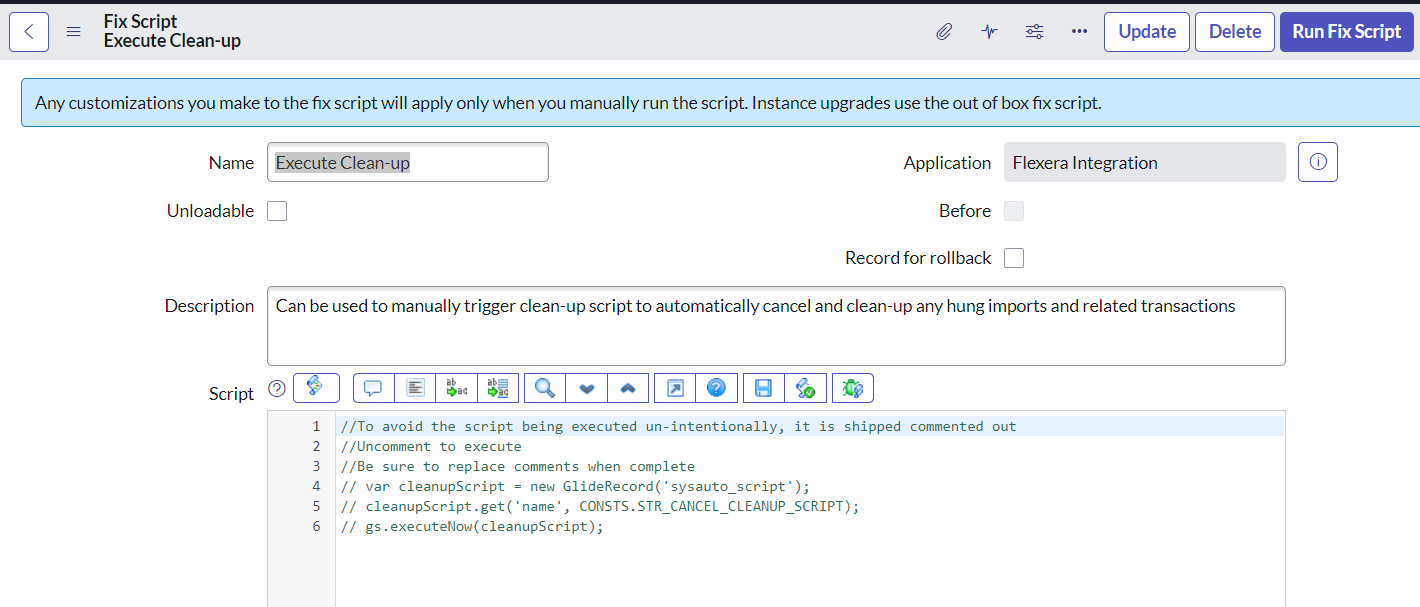Toggle syntax highlighting editor icon
The image size is (1420, 607).
[316, 387]
